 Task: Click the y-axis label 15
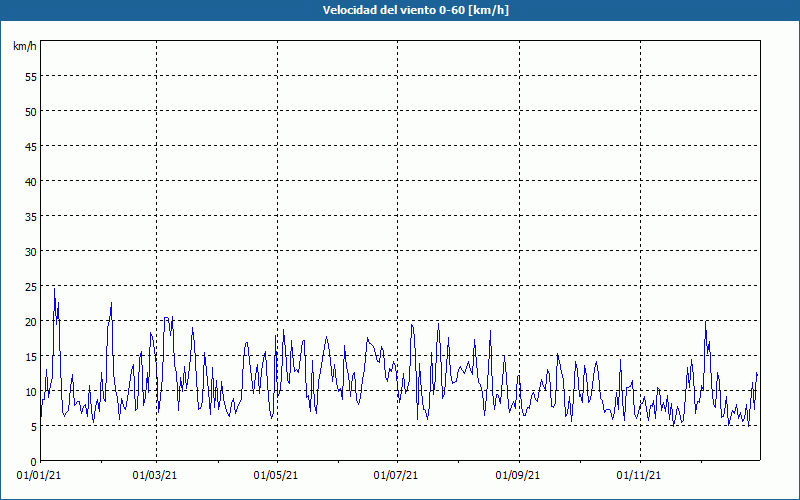pyautogui.click(x=31, y=357)
